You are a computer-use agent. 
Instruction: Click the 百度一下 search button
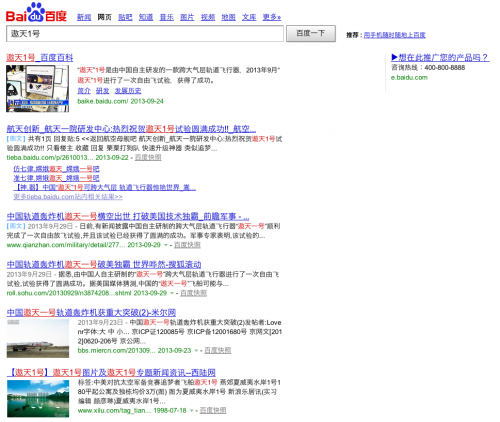[311, 34]
